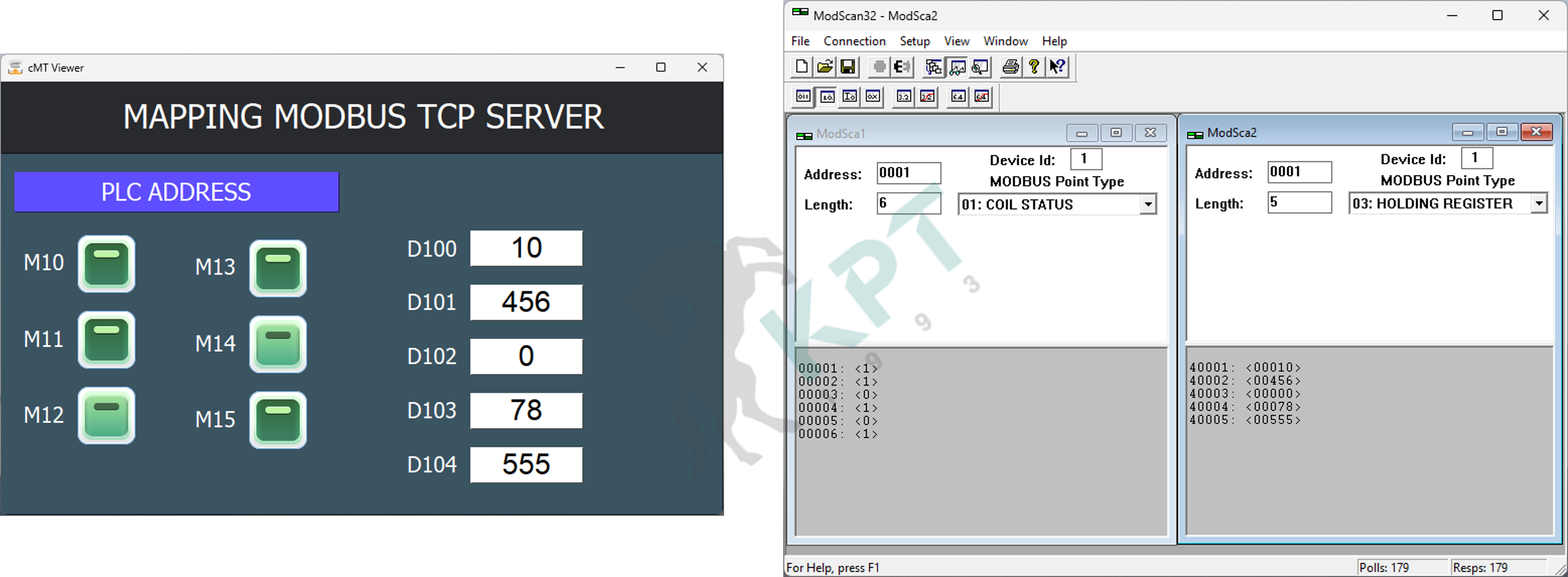Select 32-bit float (3.2) display format
The width and height of the screenshot is (1568, 577).
tap(904, 96)
